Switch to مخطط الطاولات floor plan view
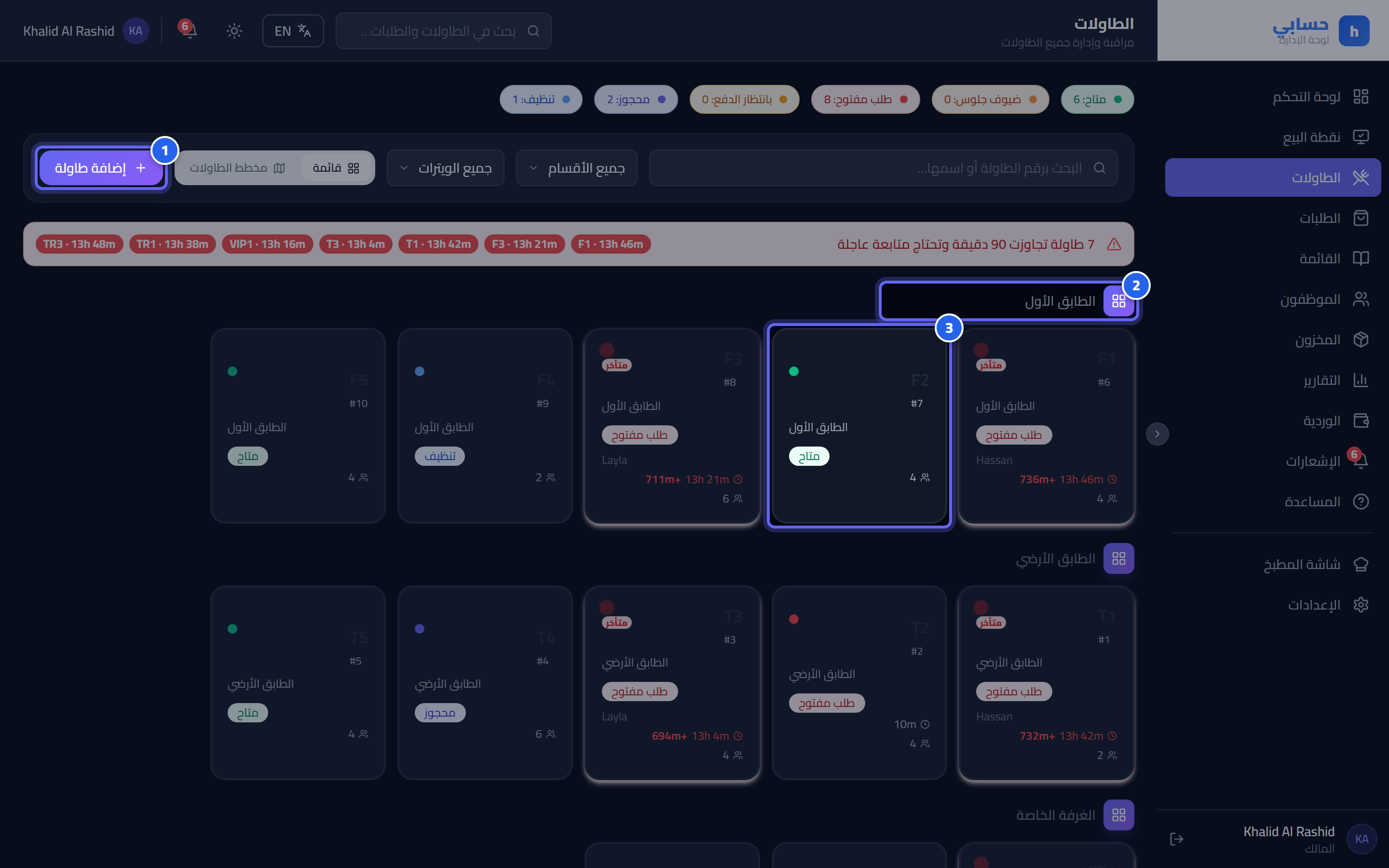The width and height of the screenshot is (1389, 868). (x=238, y=168)
